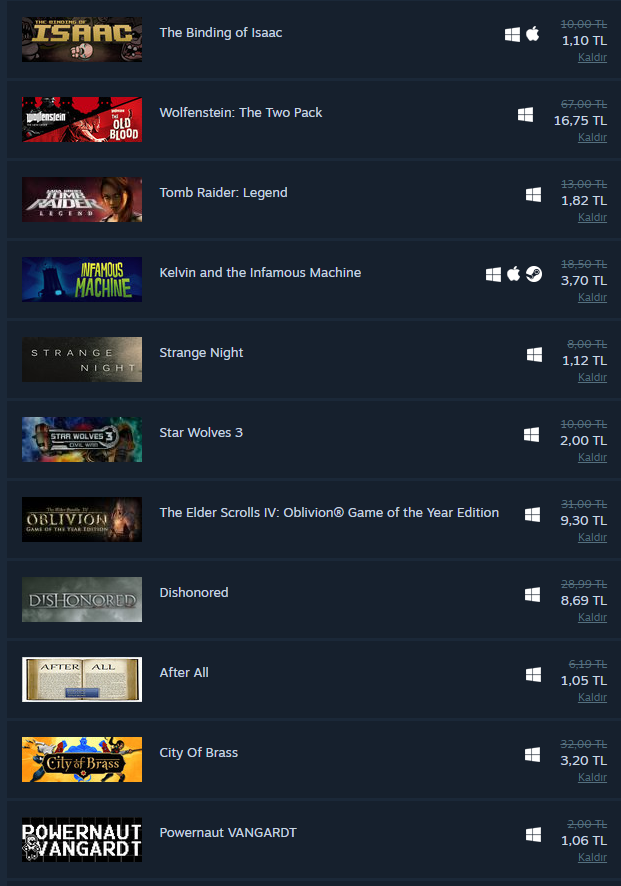Click the Windows icon for The Binding of Isaac
This screenshot has height=886, width=621.
pyautogui.click(x=512, y=34)
